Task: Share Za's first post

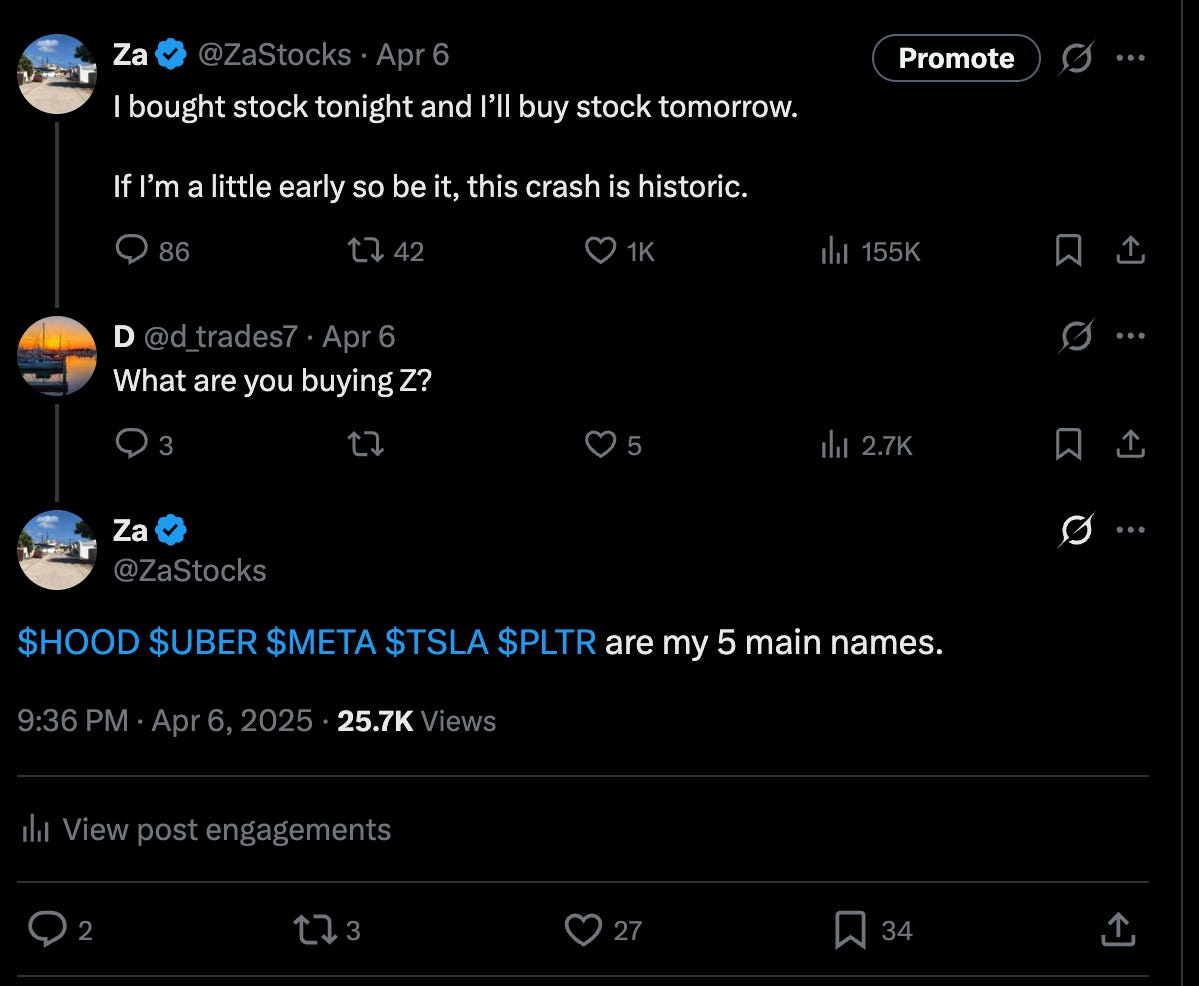Action: click(x=1129, y=250)
